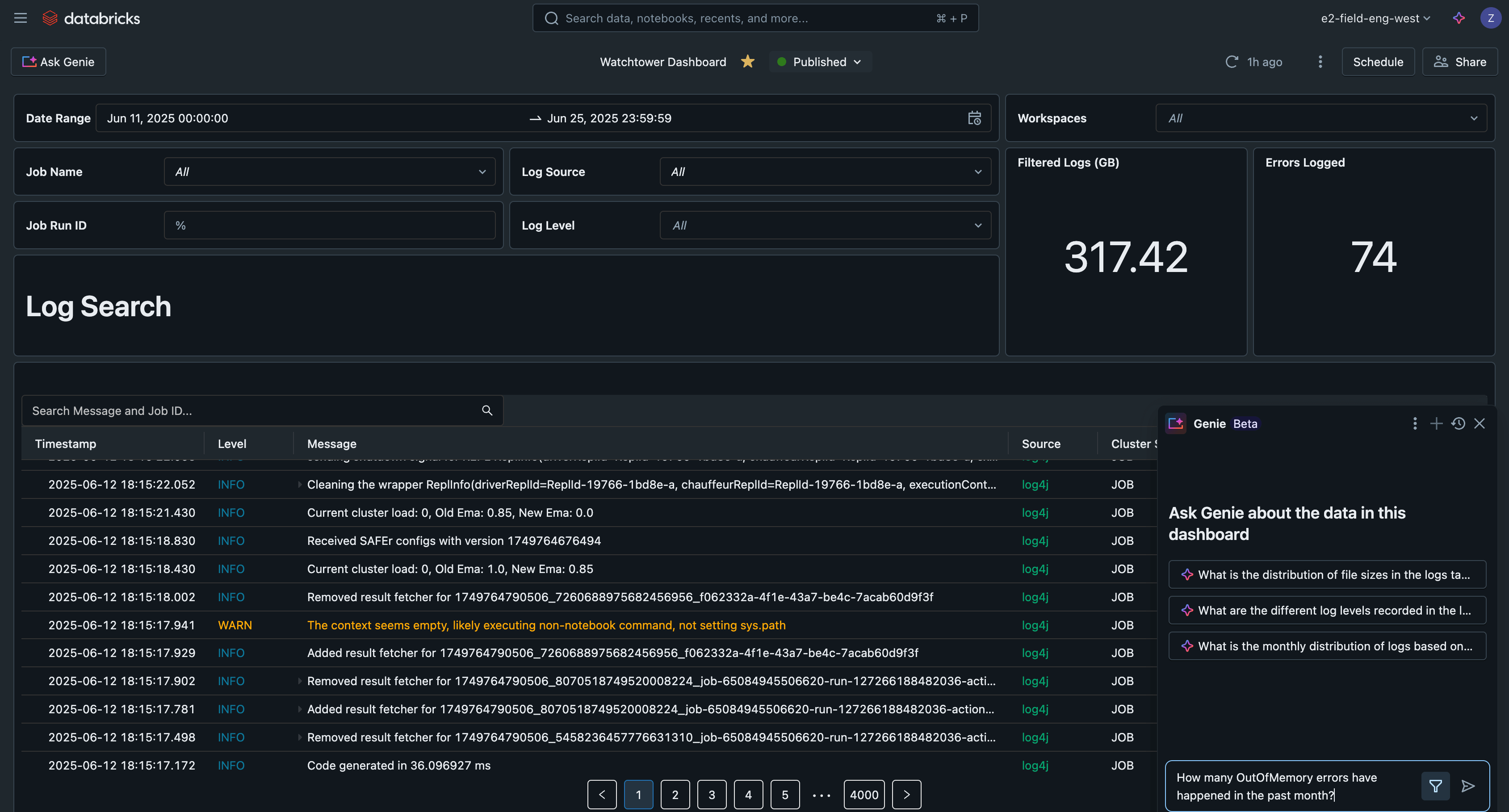
Task: Expand the Job Name dropdown
Action: 329,172
